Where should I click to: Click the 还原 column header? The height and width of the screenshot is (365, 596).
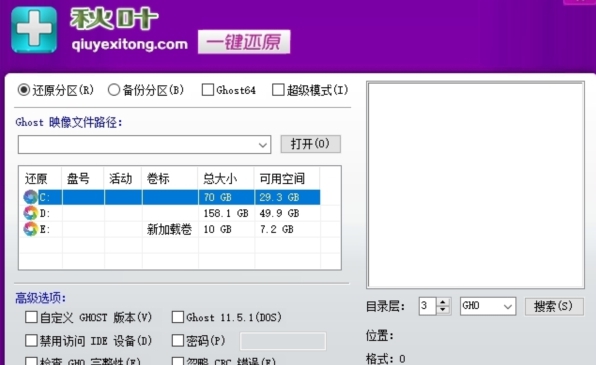pos(36,178)
